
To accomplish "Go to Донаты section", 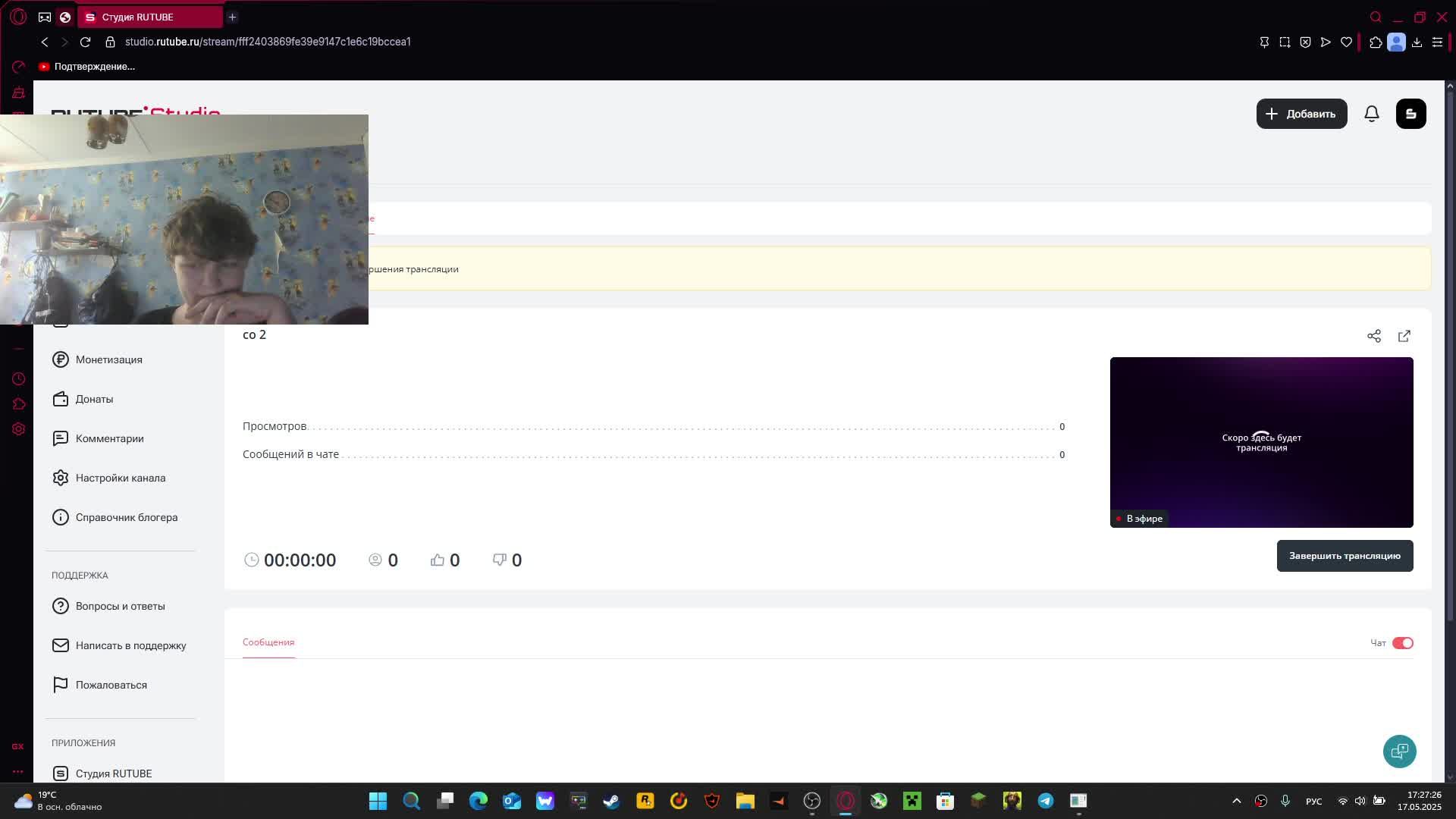I will (x=94, y=399).
